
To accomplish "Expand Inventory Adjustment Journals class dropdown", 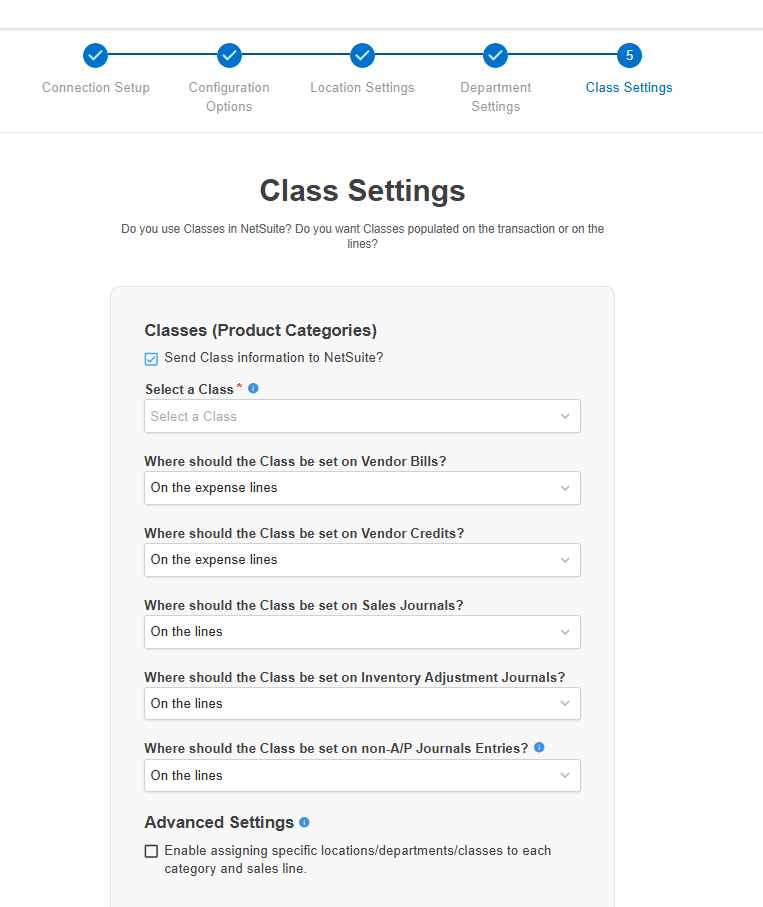I will 362,704.
